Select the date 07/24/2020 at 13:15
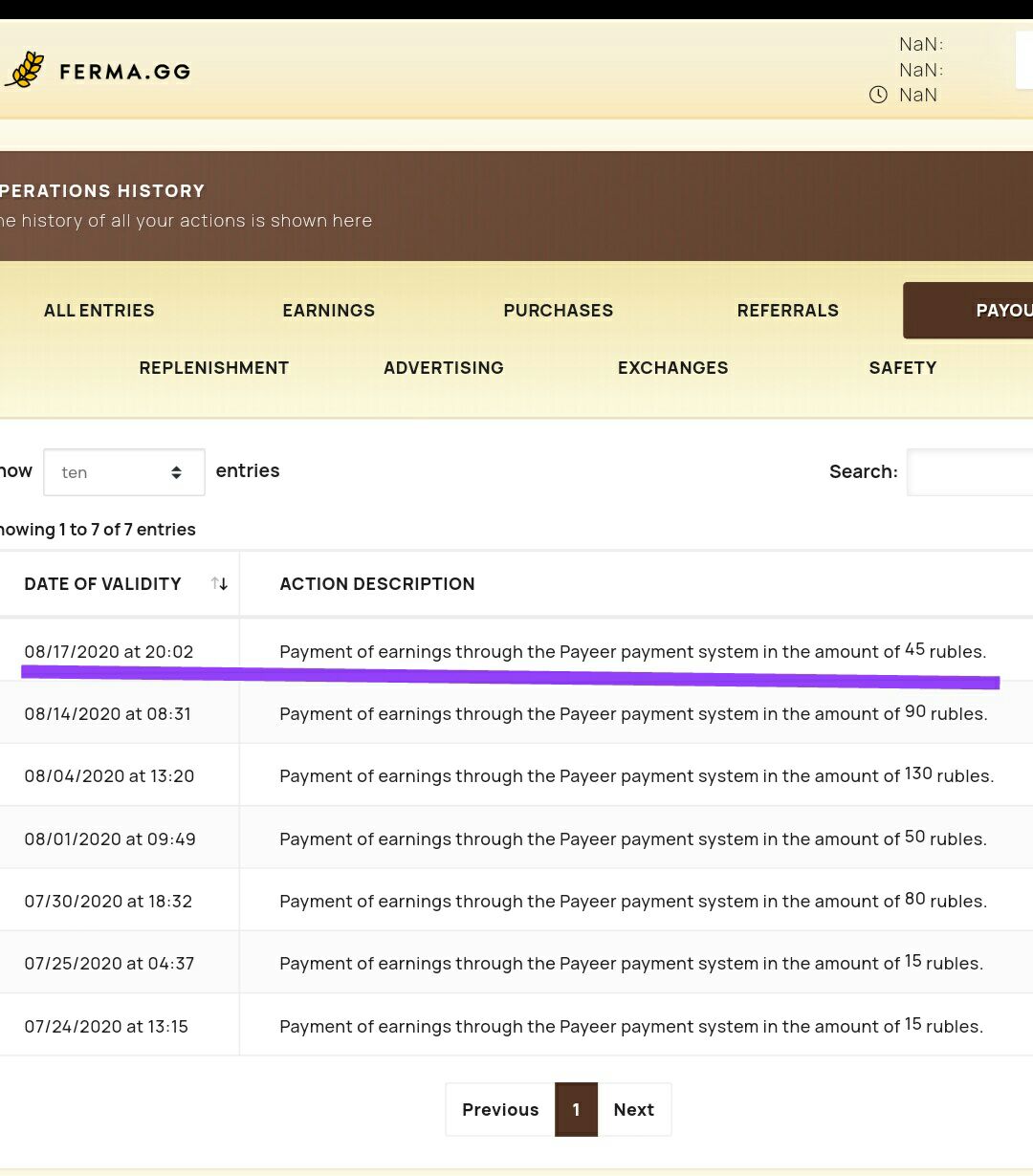The width and height of the screenshot is (1033, 1176). pyautogui.click(x=106, y=1027)
